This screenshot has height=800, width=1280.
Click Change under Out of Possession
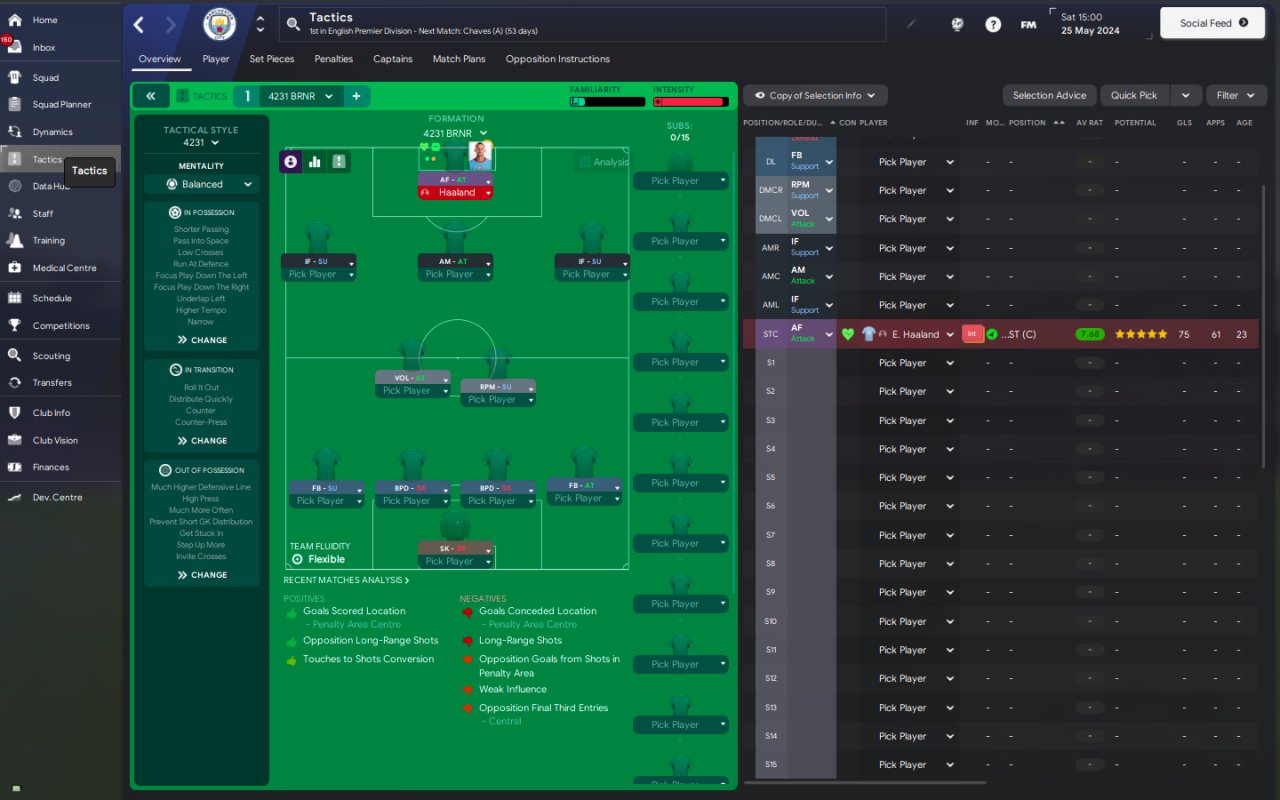[202, 575]
